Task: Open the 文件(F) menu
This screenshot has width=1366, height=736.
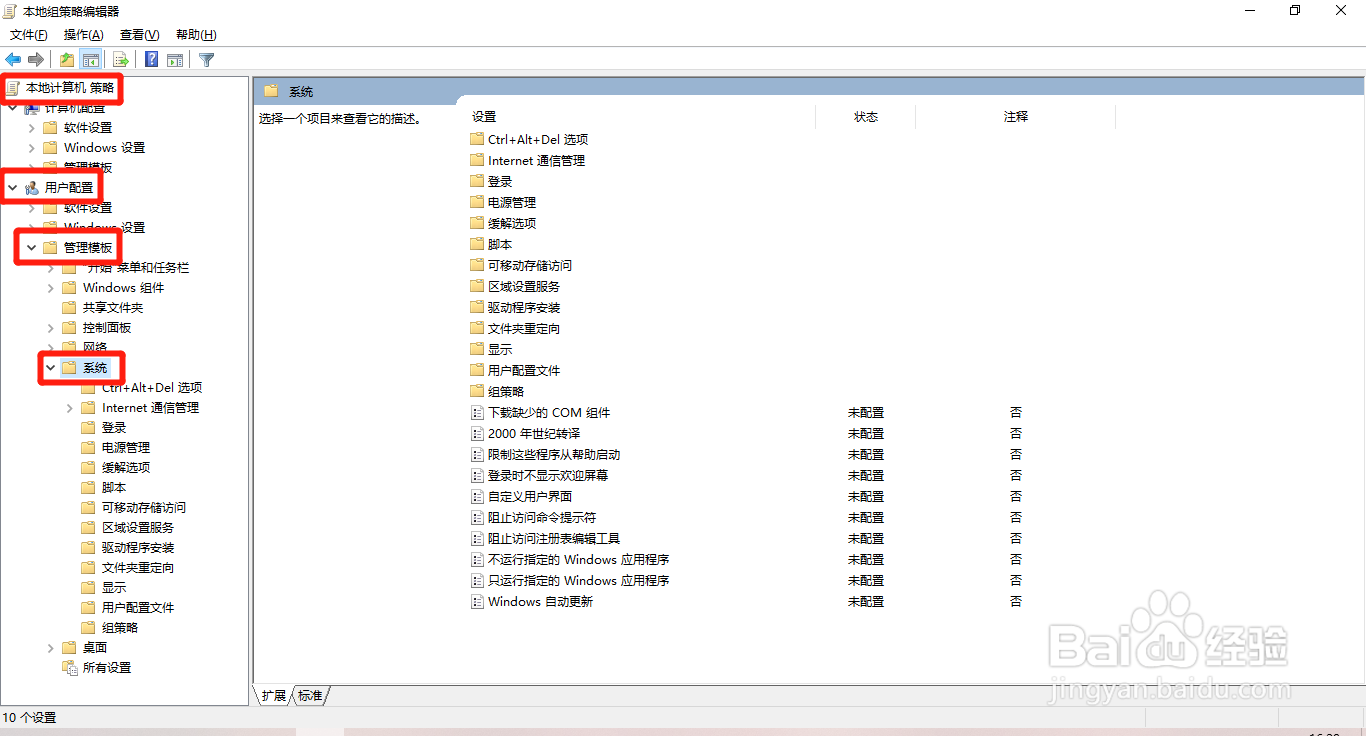Action: coord(28,35)
